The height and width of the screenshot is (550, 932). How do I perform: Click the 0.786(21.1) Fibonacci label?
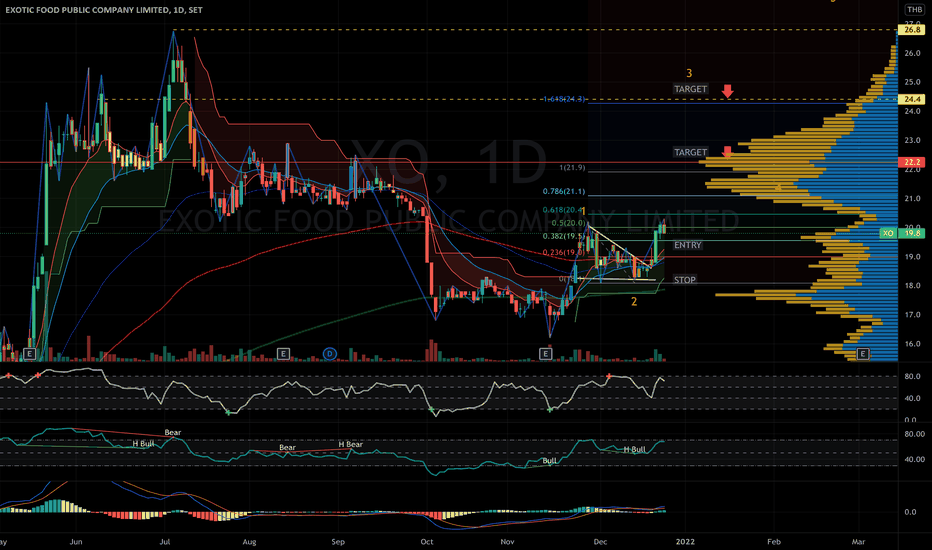pyautogui.click(x=563, y=191)
